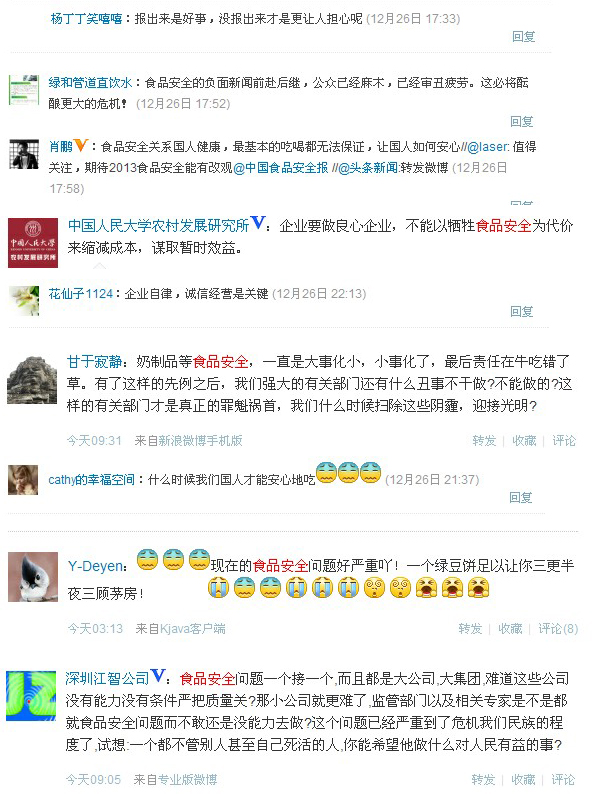596x794 pixels.
Task: Open Y-Deyen's bird avatar
Action: pyautogui.click(x=33, y=577)
